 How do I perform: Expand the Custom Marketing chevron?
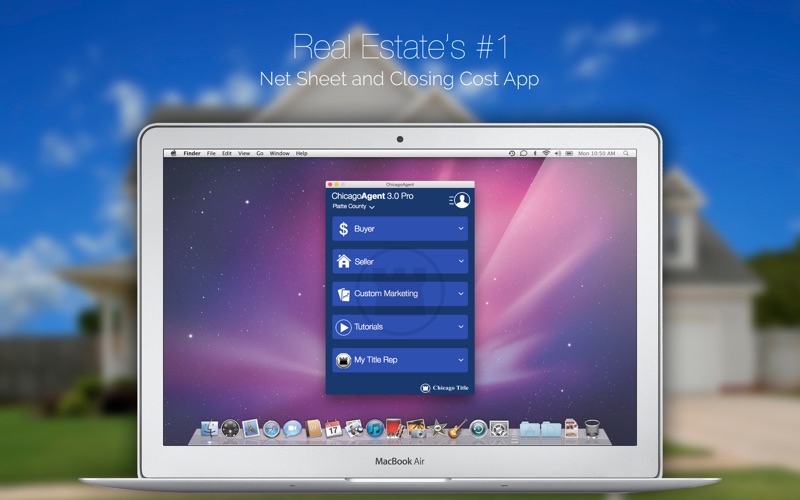click(x=461, y=294)
